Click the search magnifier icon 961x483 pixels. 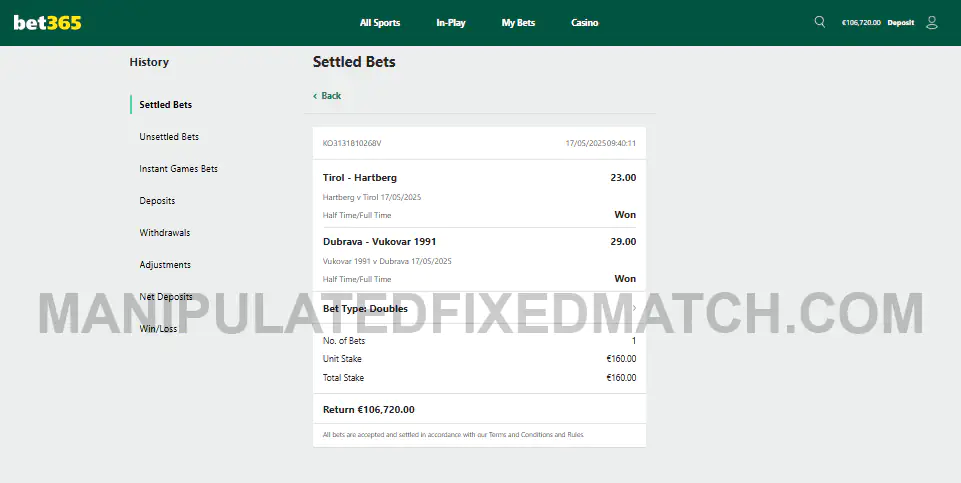coord(819,22)
